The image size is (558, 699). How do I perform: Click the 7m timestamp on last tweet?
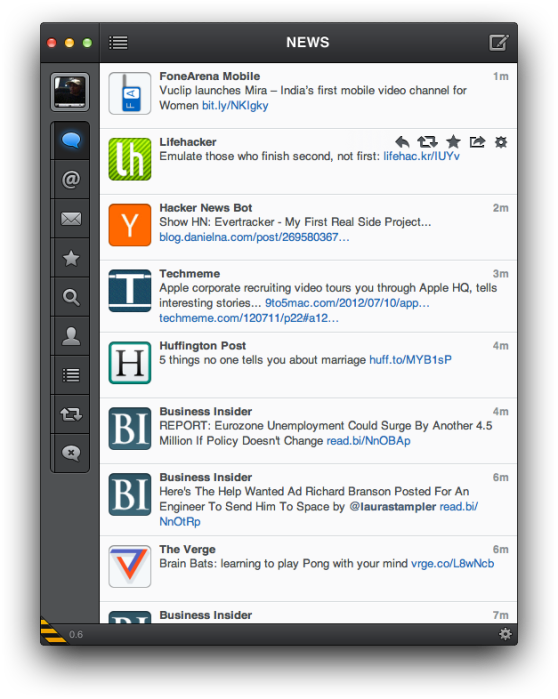click(x=501, y=615)
